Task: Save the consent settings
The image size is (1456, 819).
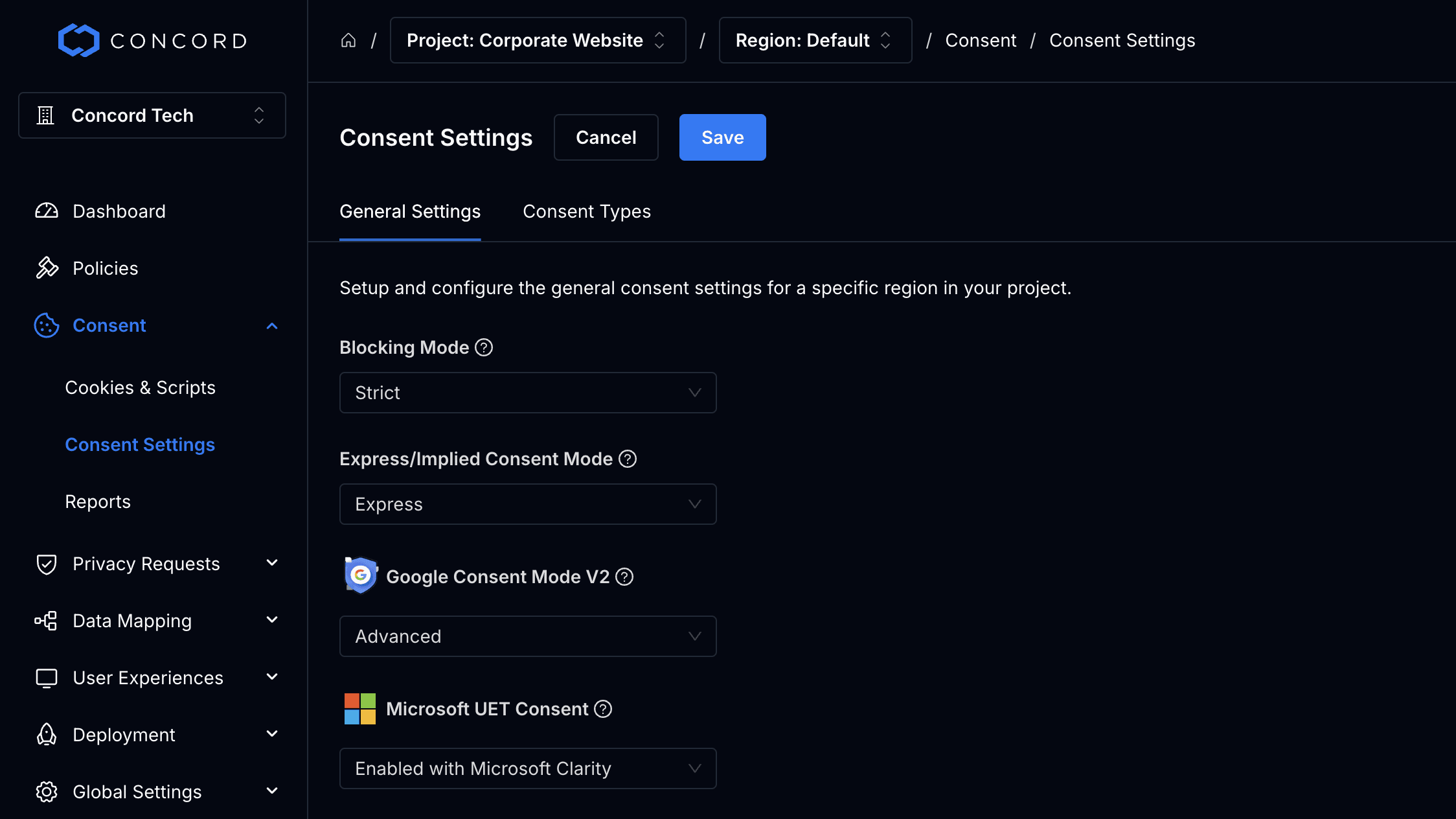Action: coord(722,137)
